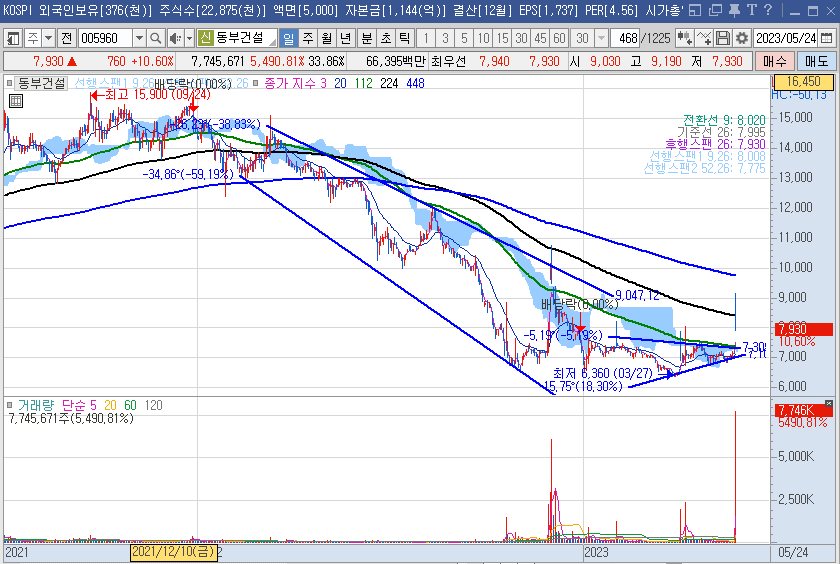
Task: Select the 년 yearly chart period
Action: (346, 38)
